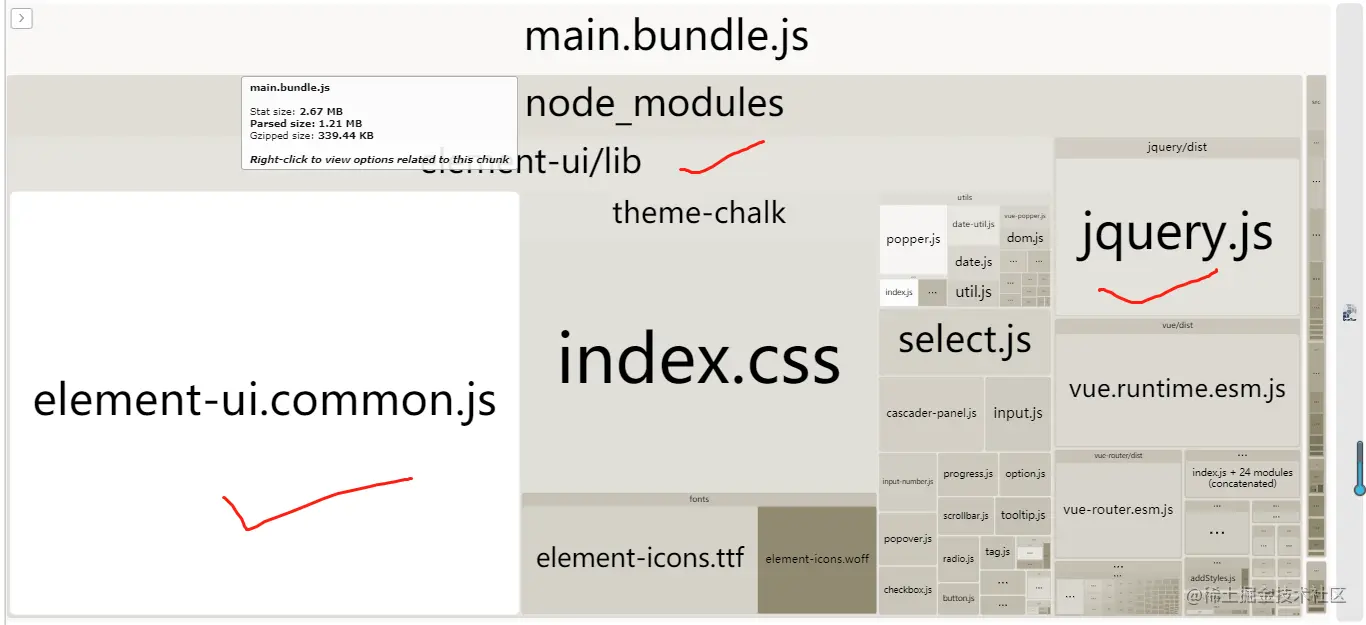
Task: Click the input.js module
Action: coord(1018,413)
